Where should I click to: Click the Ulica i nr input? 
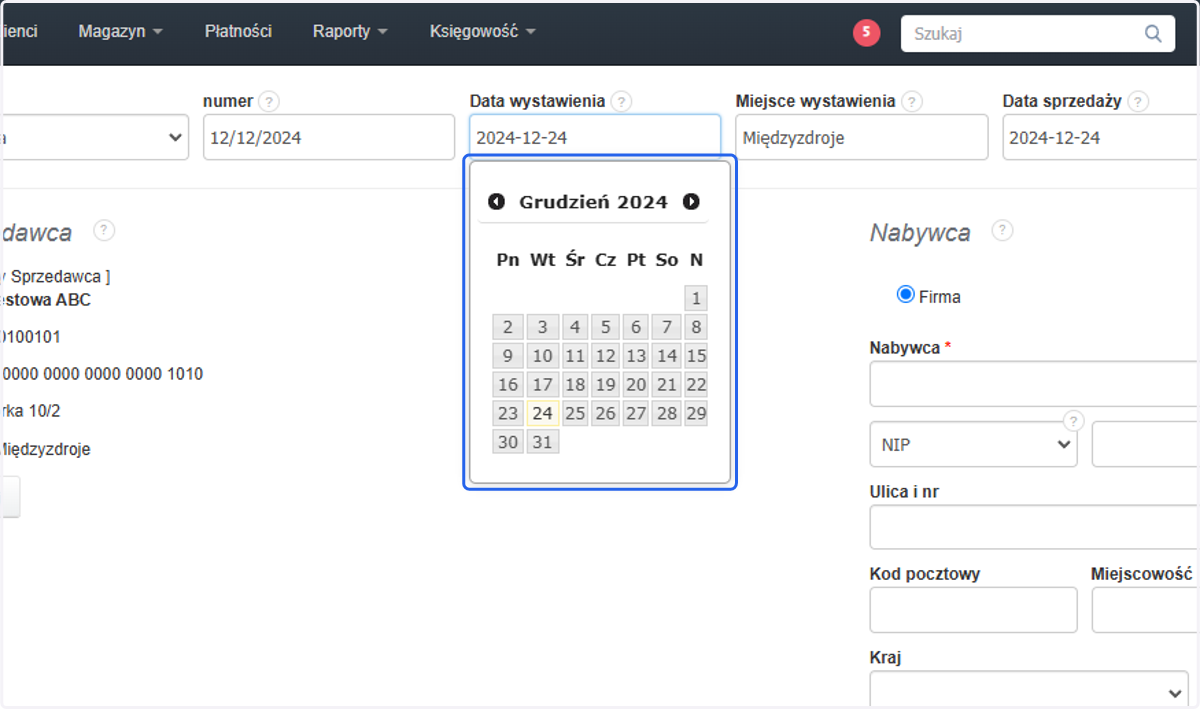(1035, 527)
